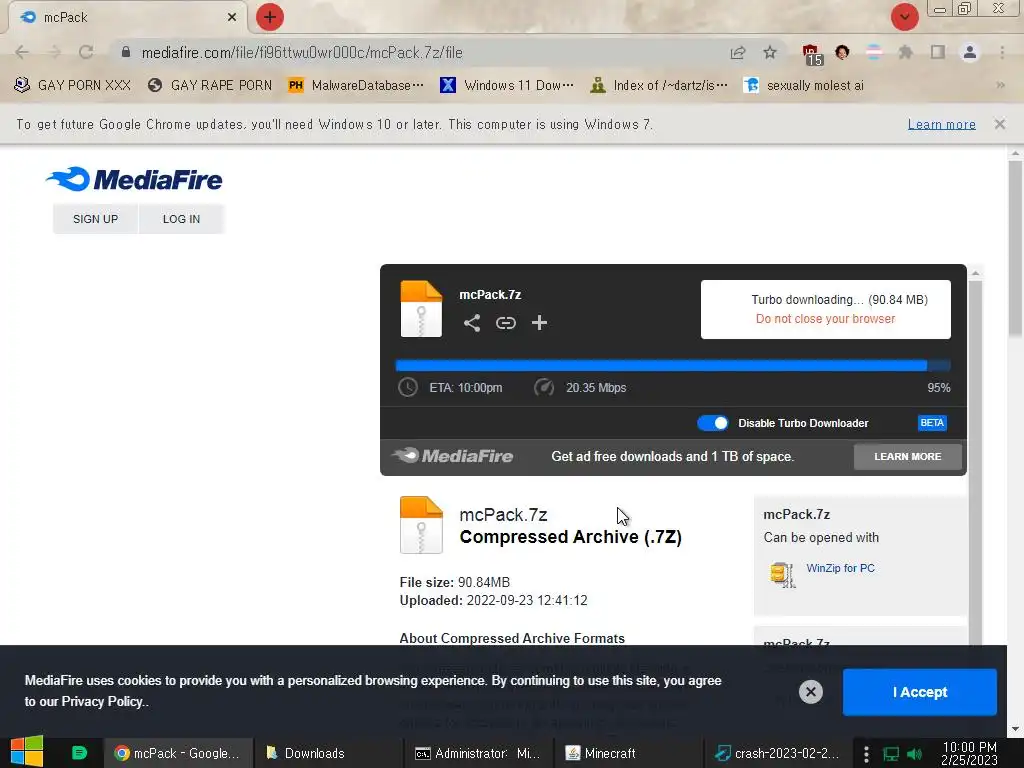This screenshot has height=768, width=1024.
Task: Open a new tab with the red plus button
Action: coord(270,17)
